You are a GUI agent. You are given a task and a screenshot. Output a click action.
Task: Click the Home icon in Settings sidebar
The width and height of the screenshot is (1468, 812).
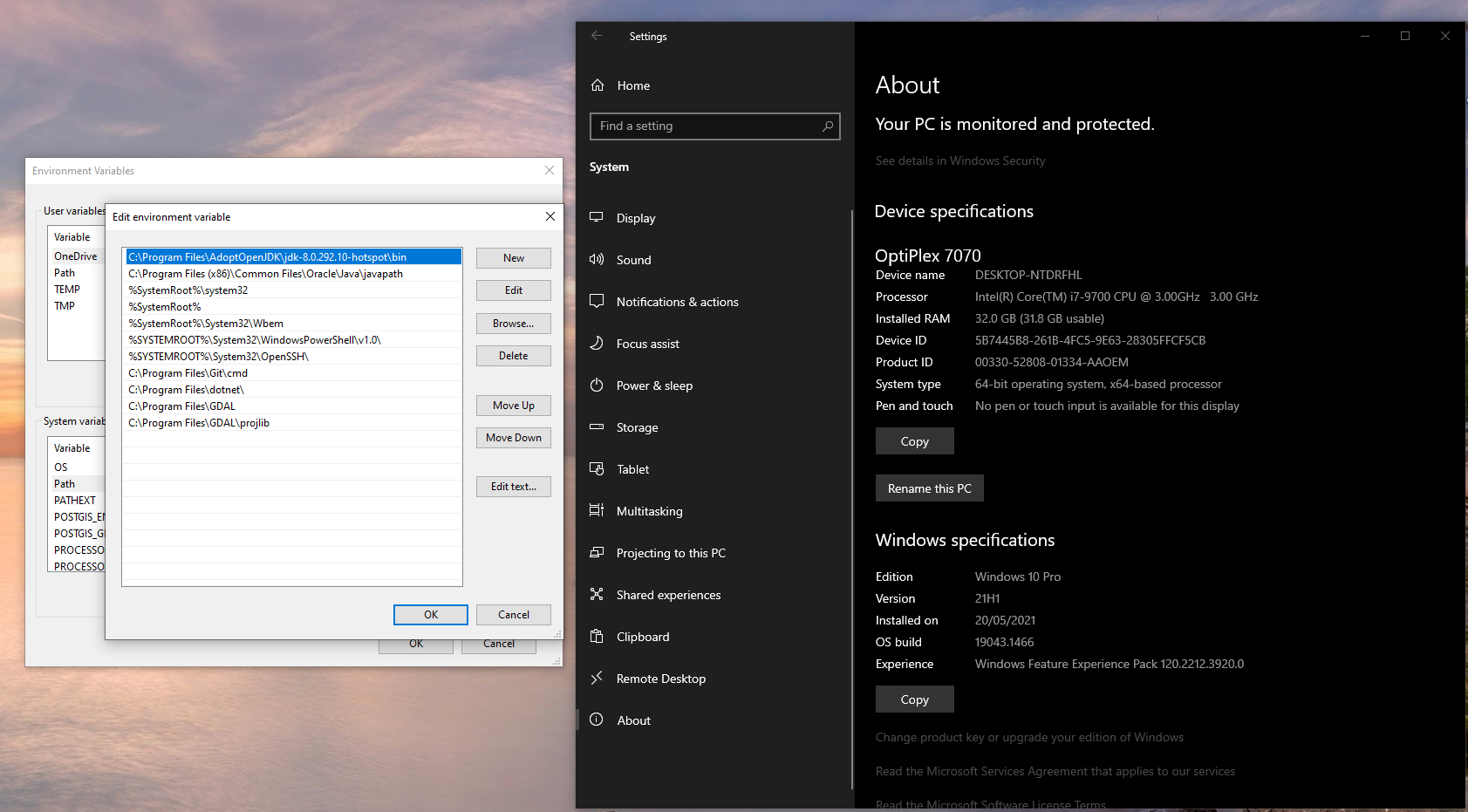[597, 85]
